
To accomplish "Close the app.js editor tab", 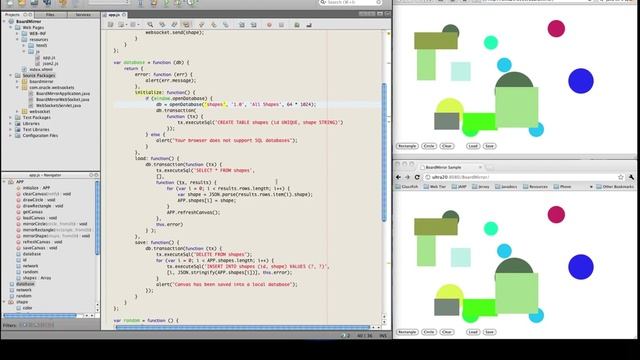I will 124,15.
